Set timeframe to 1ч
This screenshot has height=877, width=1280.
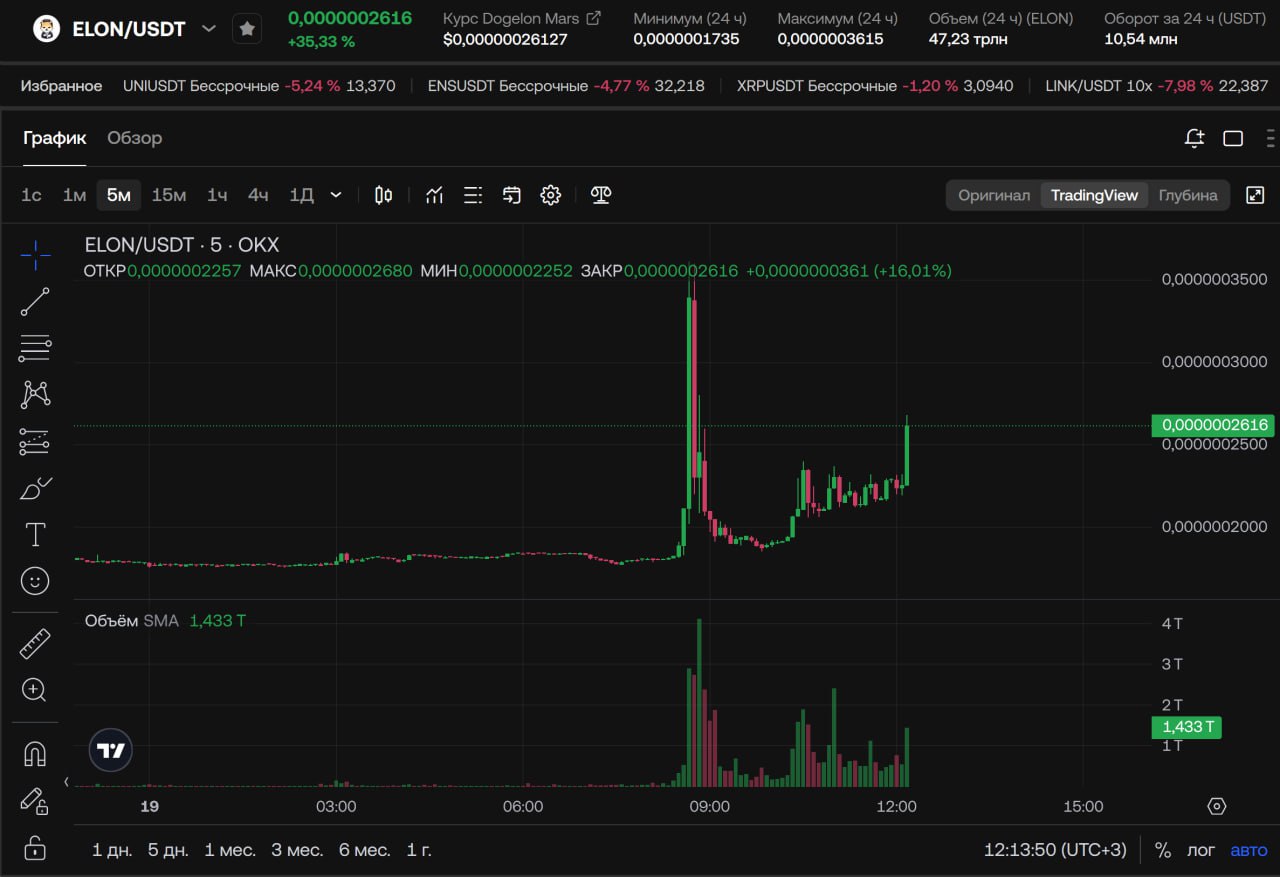click(x=217, y=195)
